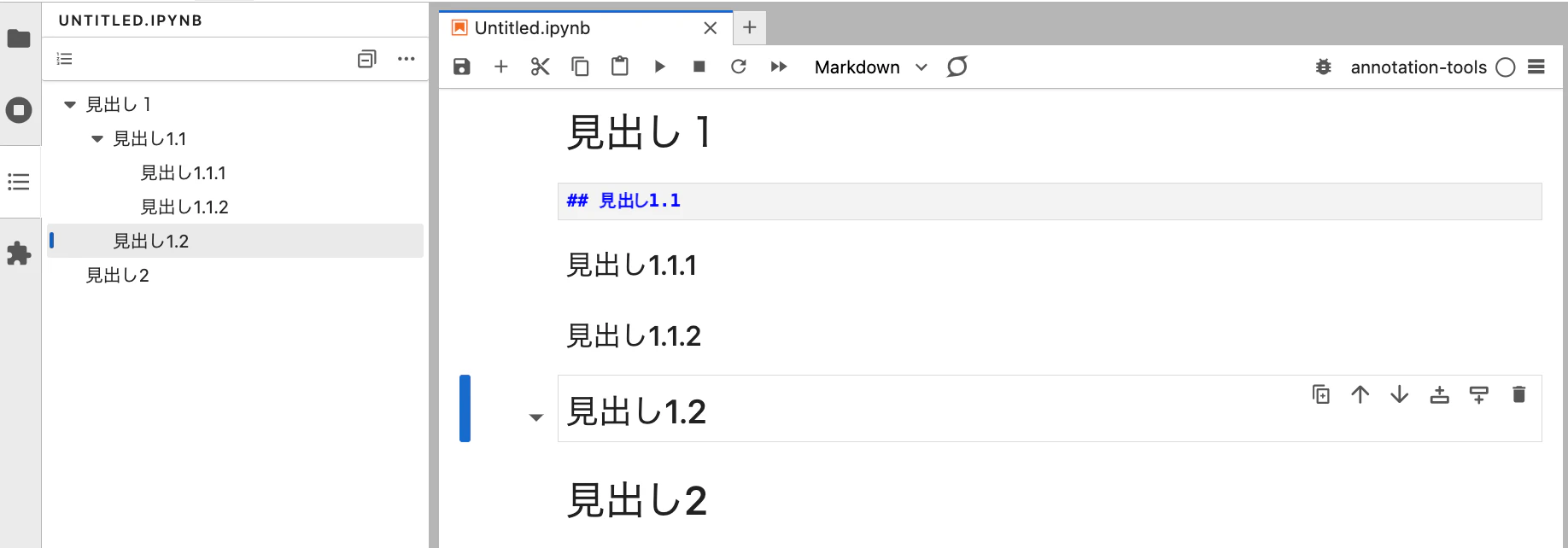1568x548 pixels.
Task: Click the kernel status circle indicator
Action: point(1506,67)
